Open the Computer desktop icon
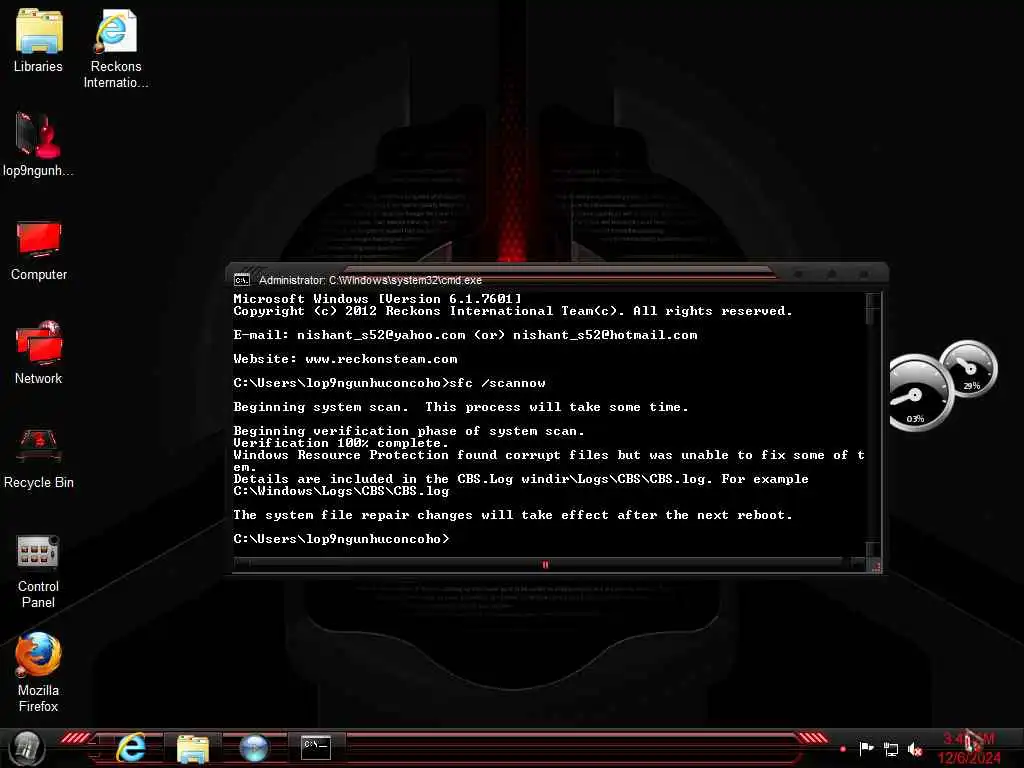Viewport: 1024px width, 768px height. [x=39, y=251]
